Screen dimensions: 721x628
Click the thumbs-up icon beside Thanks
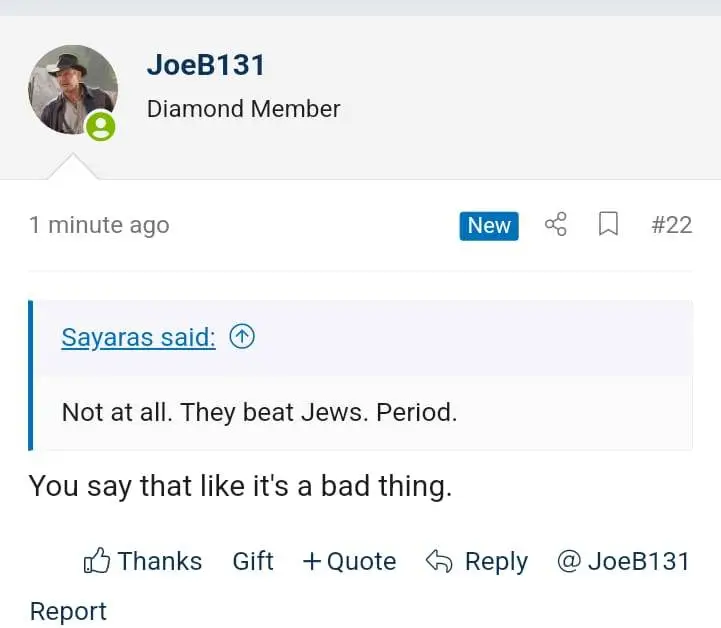pos(97,561)
